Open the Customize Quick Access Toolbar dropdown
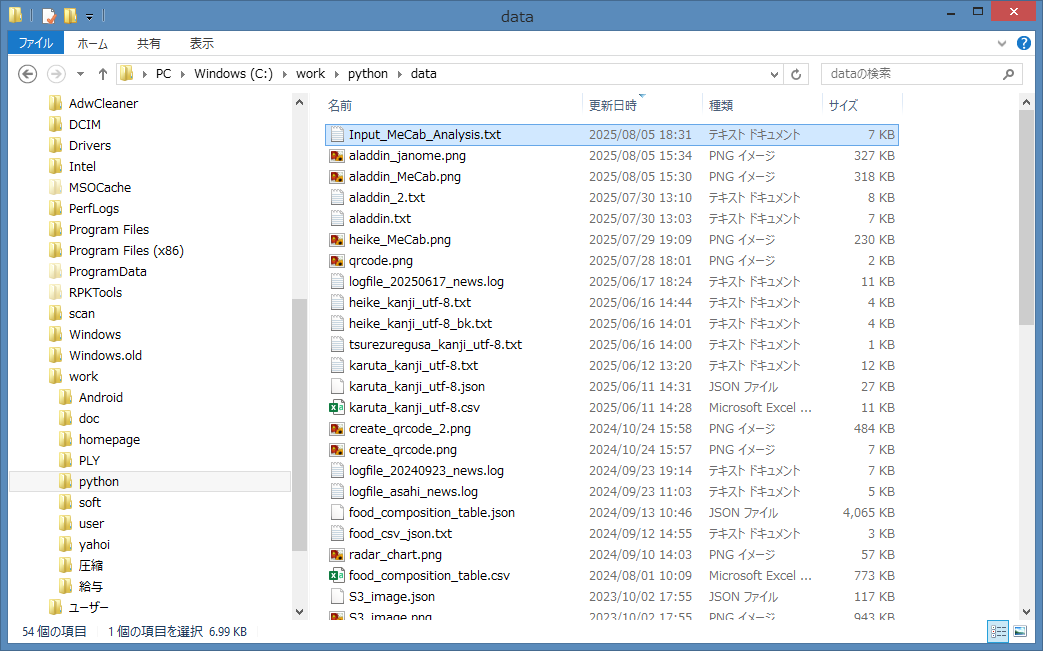This screenshot has width=1043, height=651. click(90, 17)
